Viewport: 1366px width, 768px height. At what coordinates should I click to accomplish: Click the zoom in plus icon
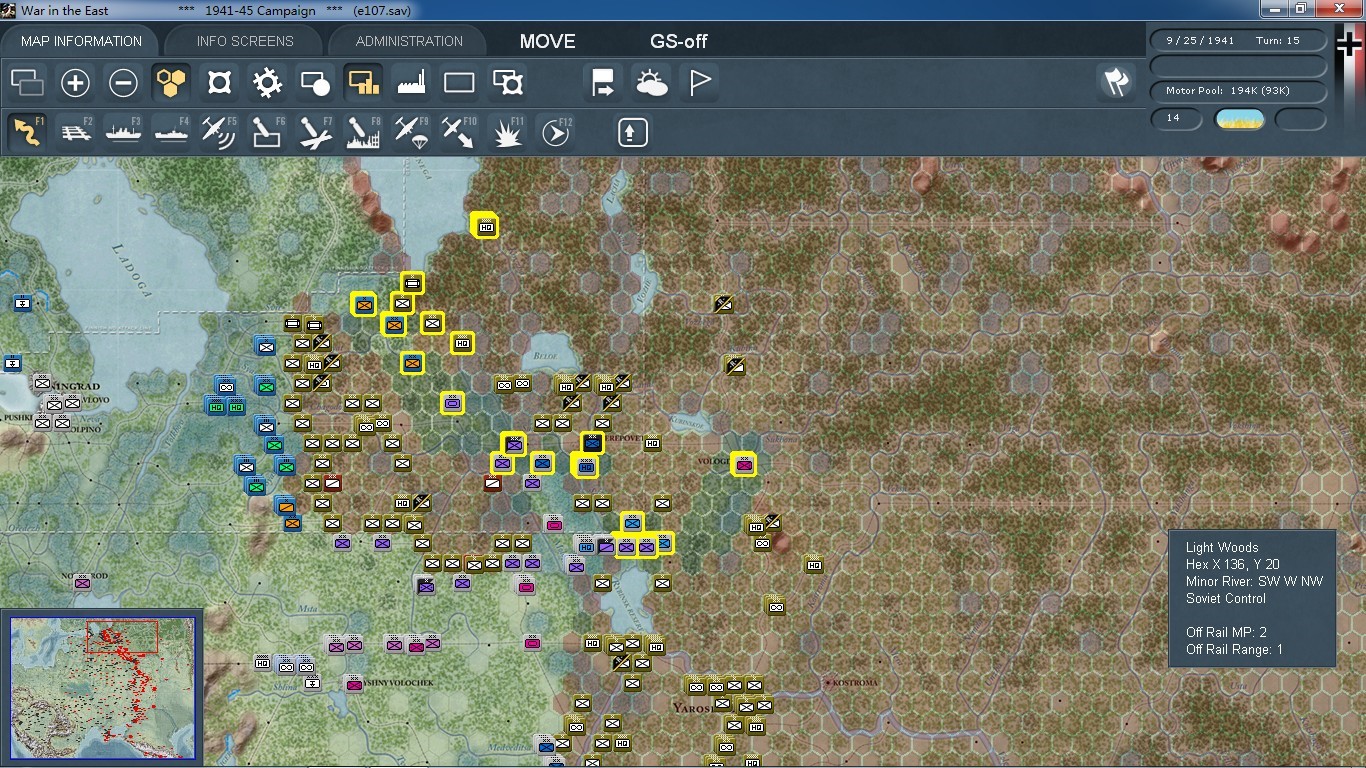point(75,83)
